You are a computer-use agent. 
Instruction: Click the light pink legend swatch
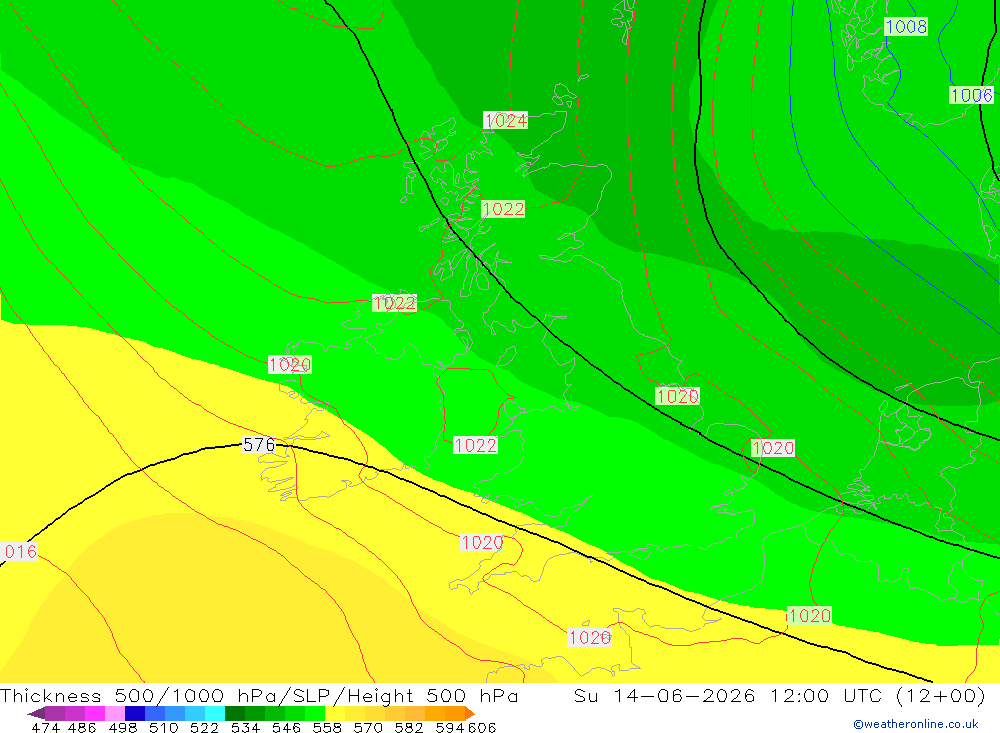115,713
